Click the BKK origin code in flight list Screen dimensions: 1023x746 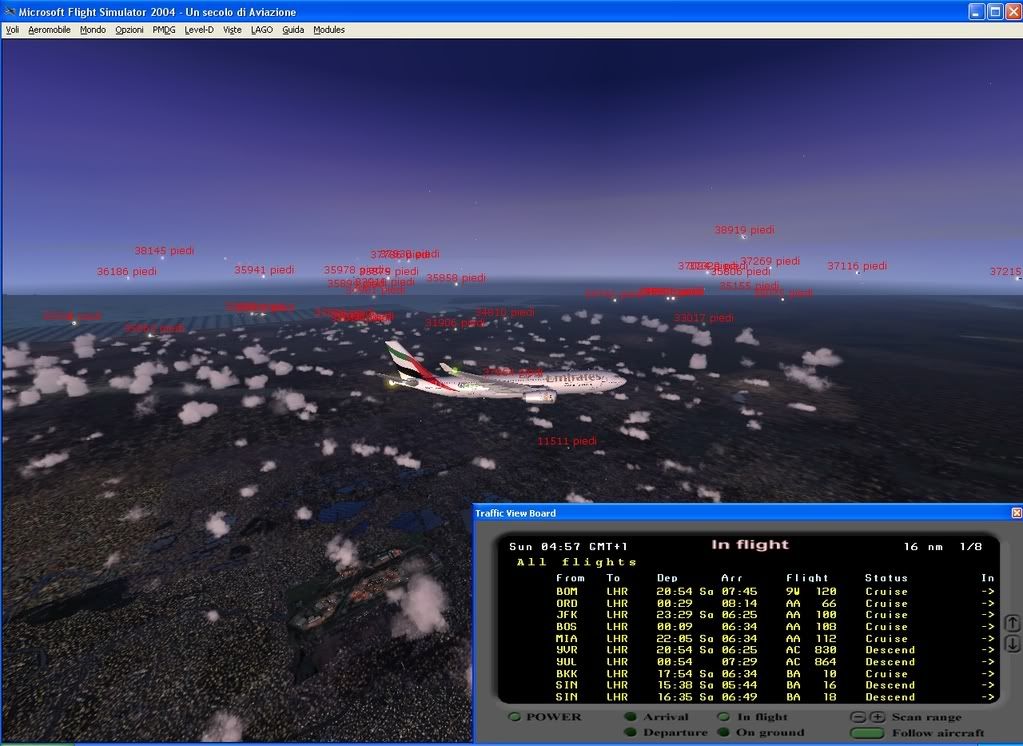(566, 674)
